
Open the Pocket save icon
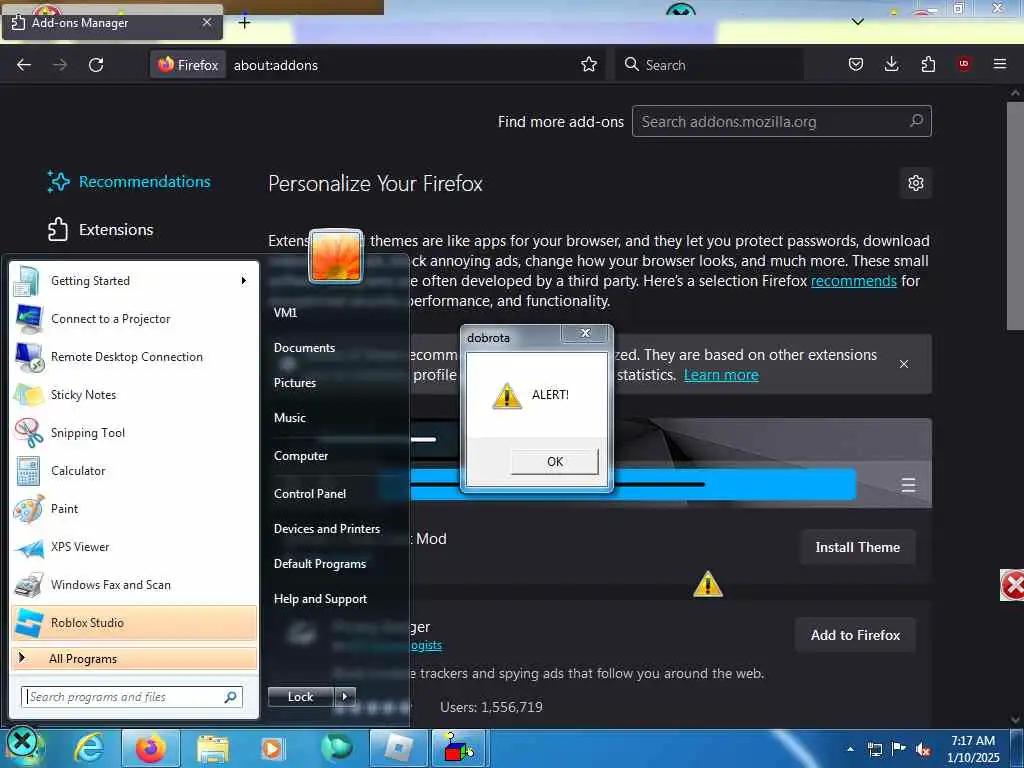(856, 64)
